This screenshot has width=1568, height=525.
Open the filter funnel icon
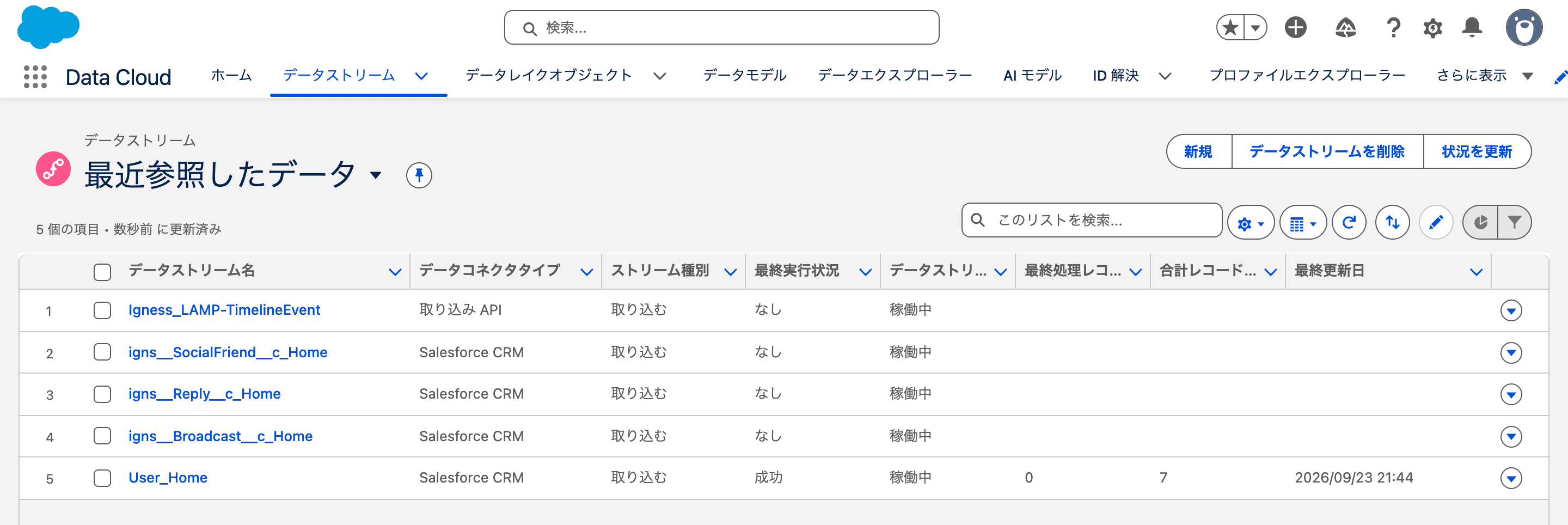click(x=1515, y=223)
